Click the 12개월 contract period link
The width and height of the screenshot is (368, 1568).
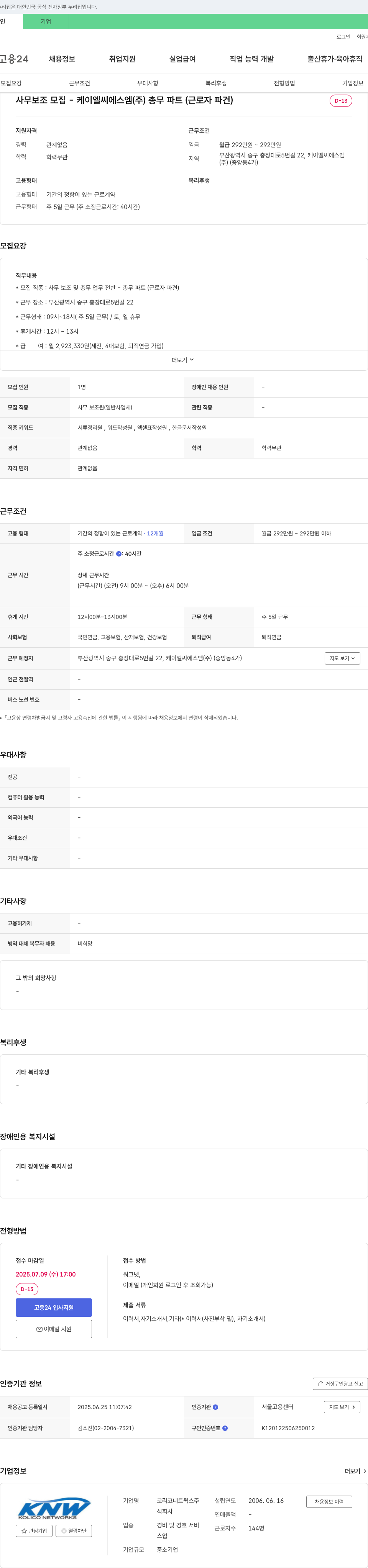(x=155, y=533)
